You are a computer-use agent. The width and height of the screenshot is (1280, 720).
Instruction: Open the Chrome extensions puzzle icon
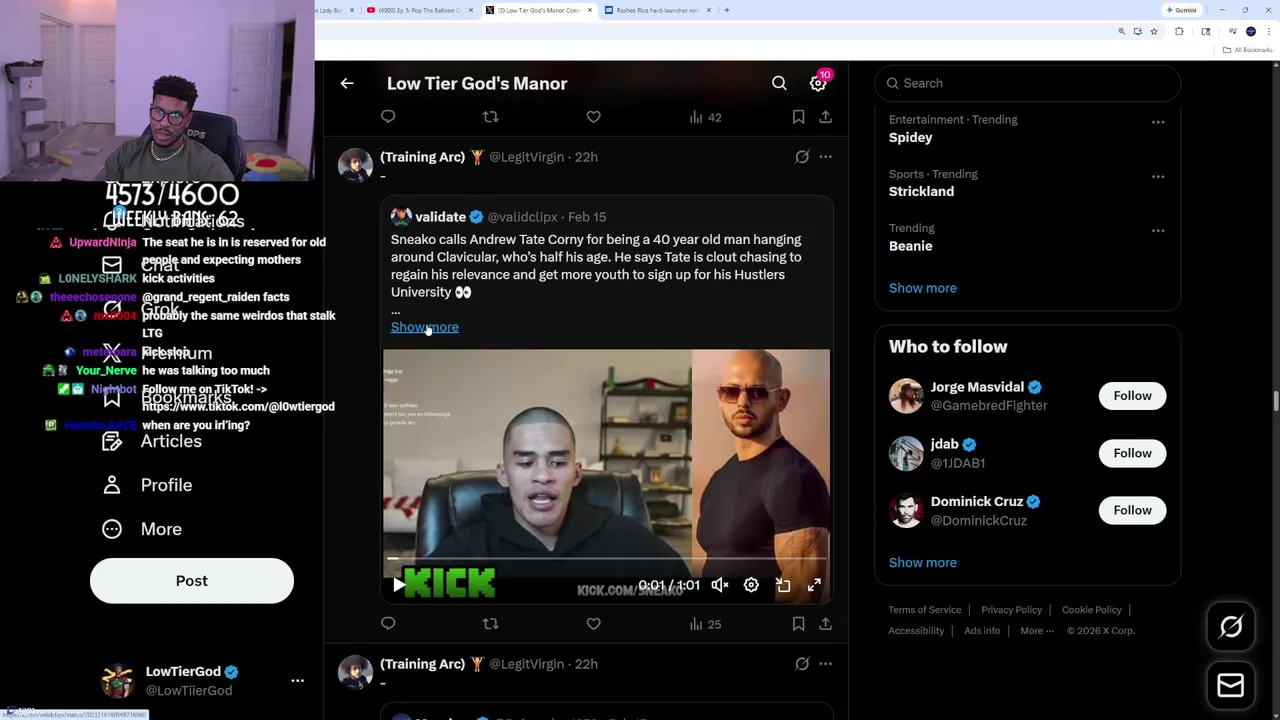click(x=1179, y=32)
